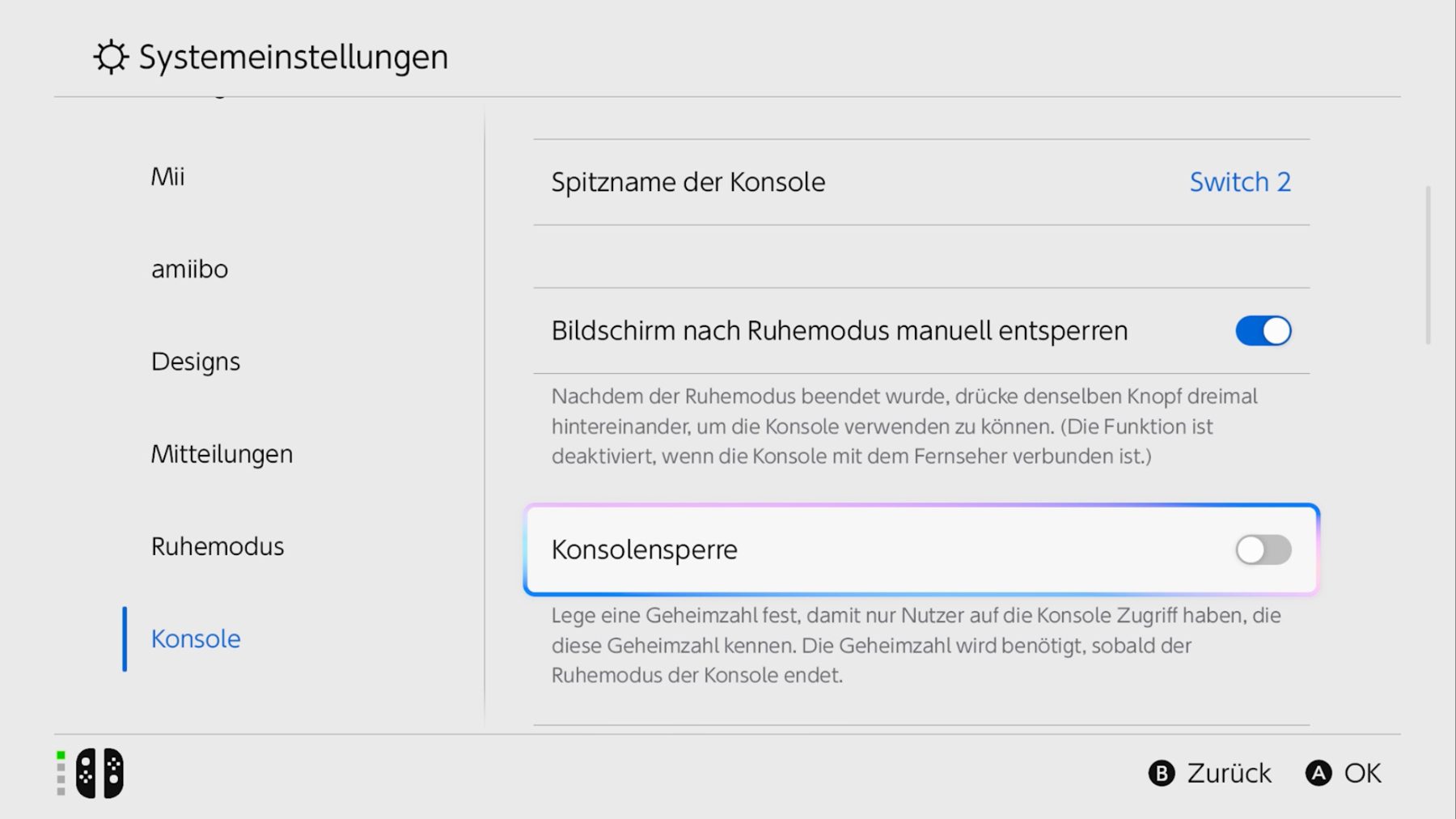Select the Konsolensperre row label
Viewport: 1456px width, 819px height.
(645, 550)
